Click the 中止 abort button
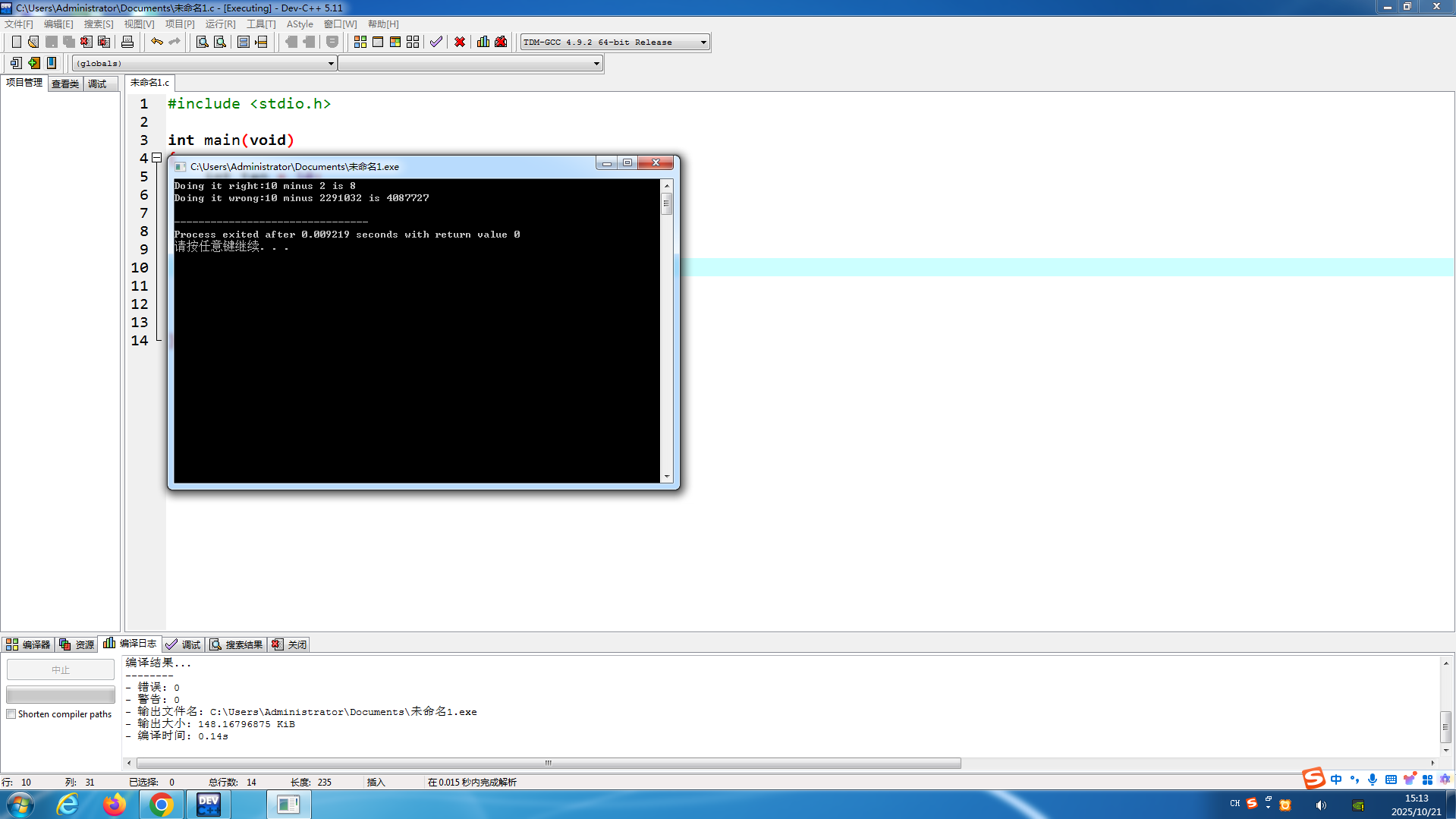1456x819 pixels. (61, 669)
